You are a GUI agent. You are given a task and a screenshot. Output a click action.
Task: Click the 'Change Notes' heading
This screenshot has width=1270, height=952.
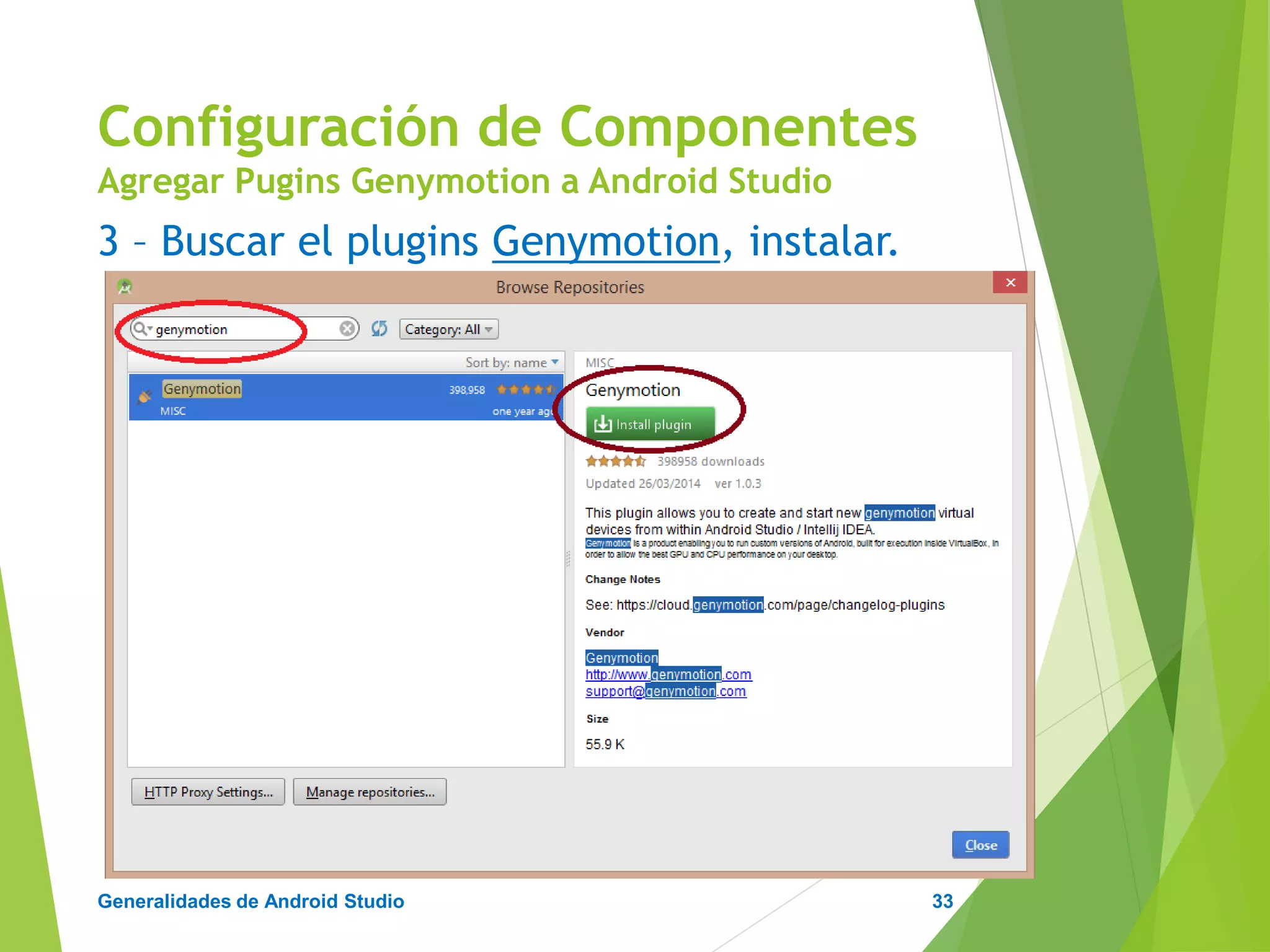pos(623,579)
